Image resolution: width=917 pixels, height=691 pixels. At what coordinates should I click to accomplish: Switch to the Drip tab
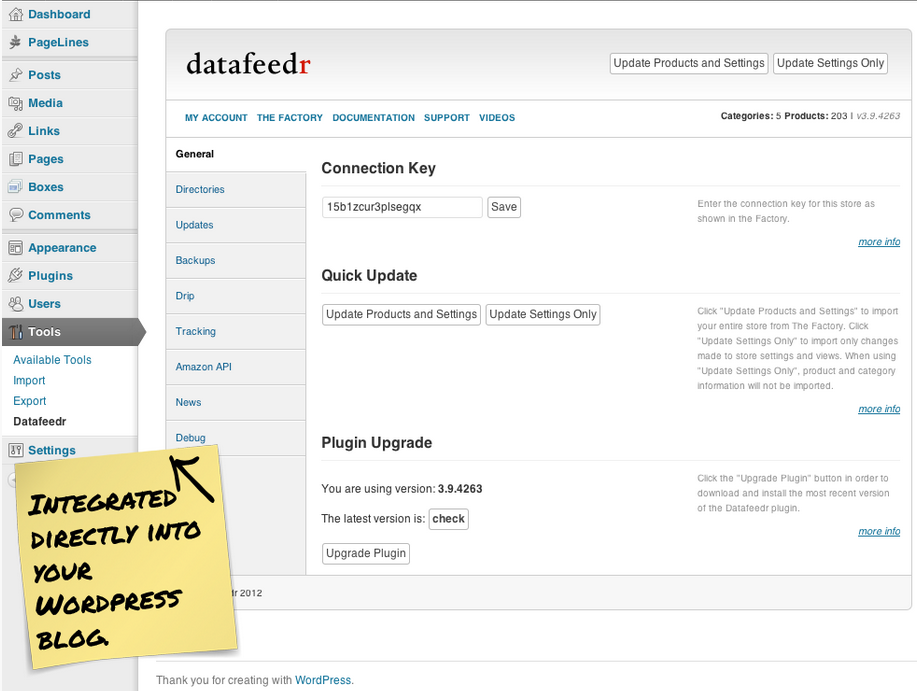click(x=236, y=296)
